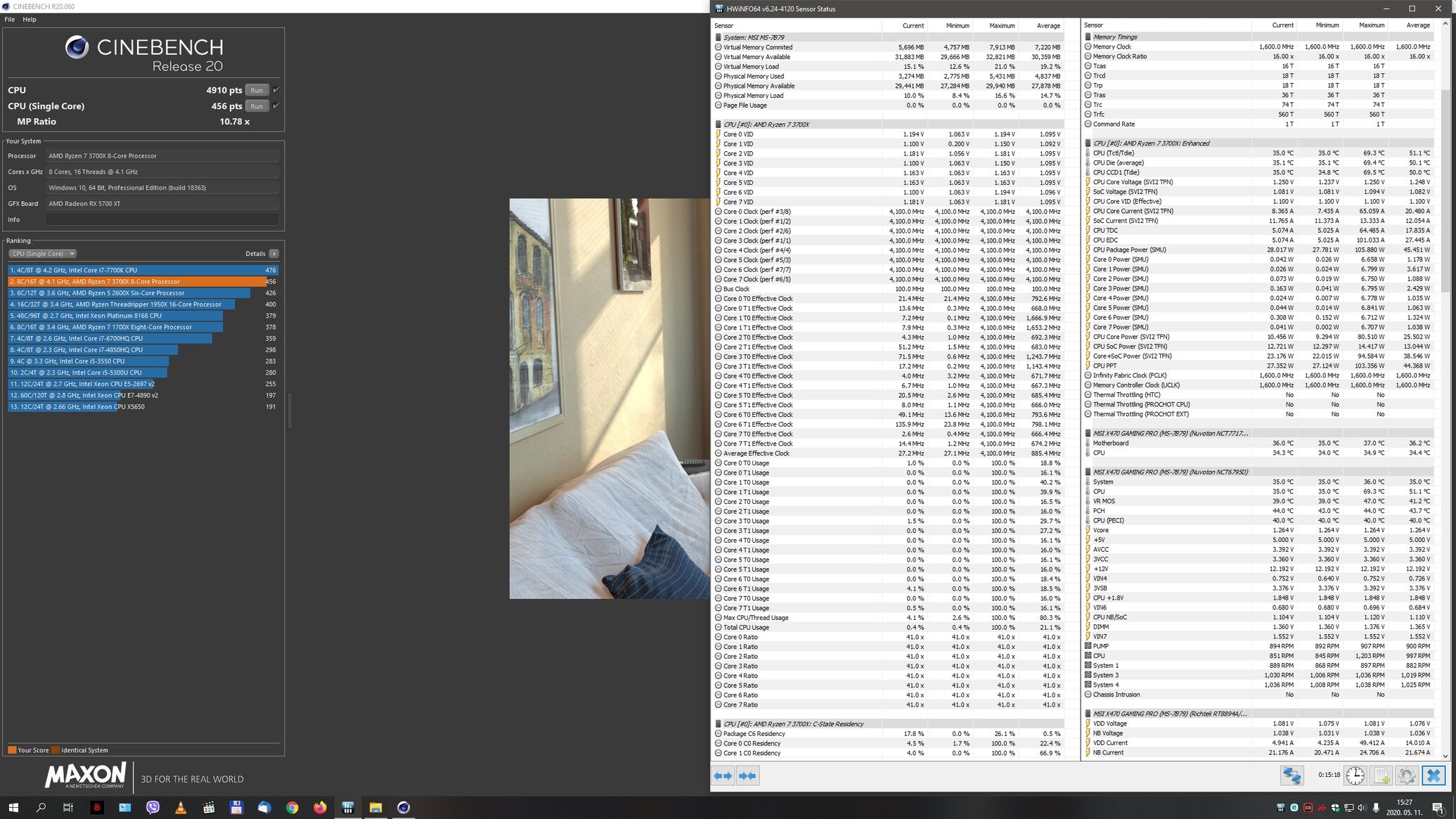Open the Windows notification center
Image resolution: width=1456 pixels, height=819 pixels.
(1438, 808)
